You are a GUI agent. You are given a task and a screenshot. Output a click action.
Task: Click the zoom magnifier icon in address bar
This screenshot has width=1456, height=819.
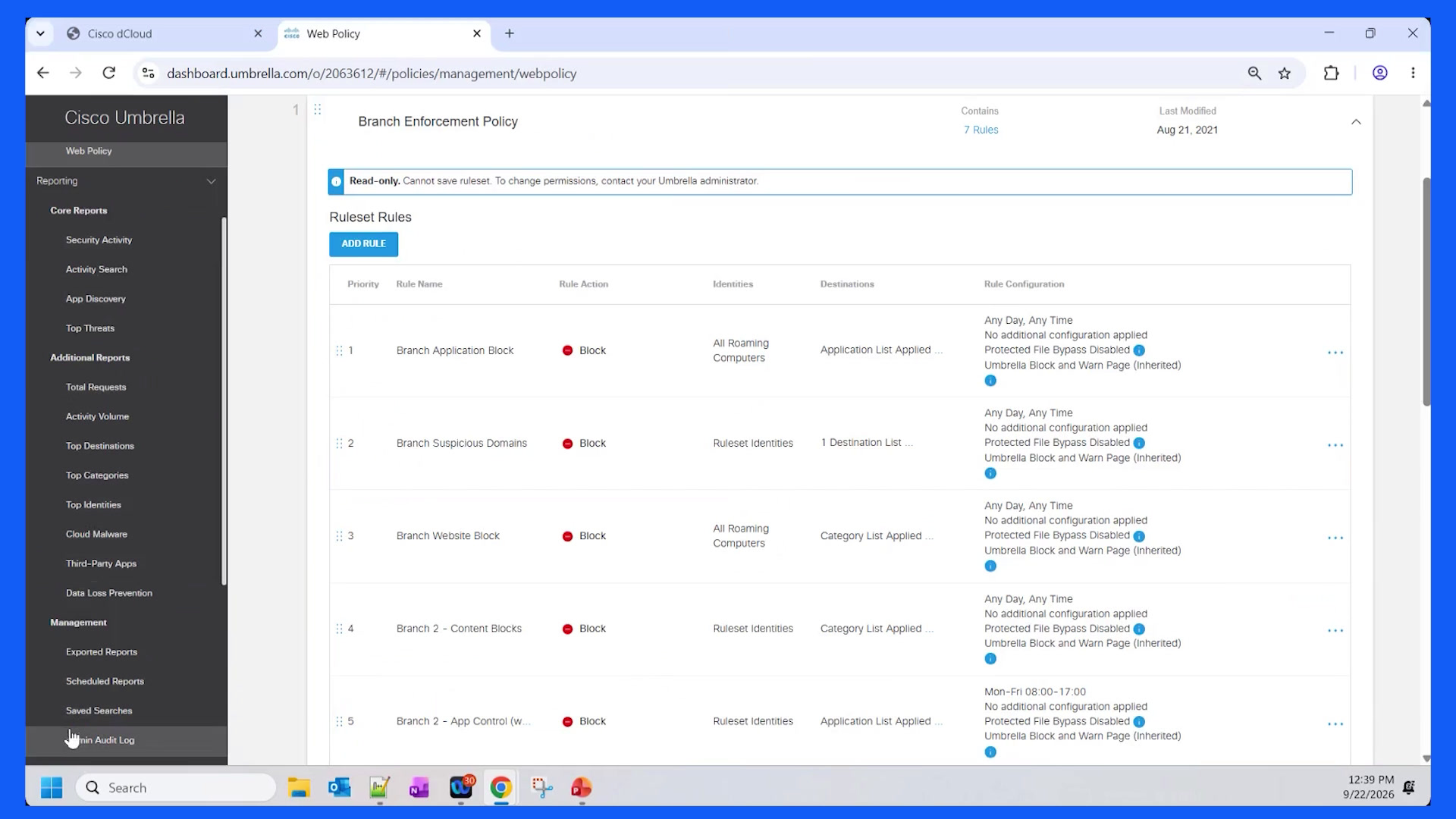(x=1254, y=73)
